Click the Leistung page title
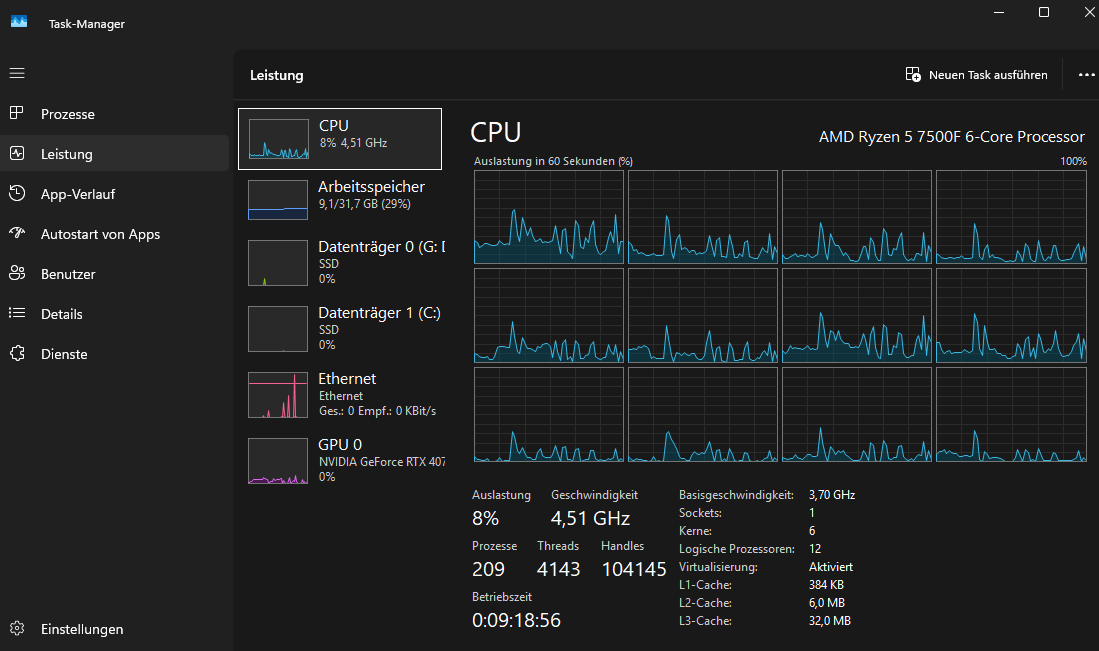Screen dimensions: 1099x651 pos(277,75)
